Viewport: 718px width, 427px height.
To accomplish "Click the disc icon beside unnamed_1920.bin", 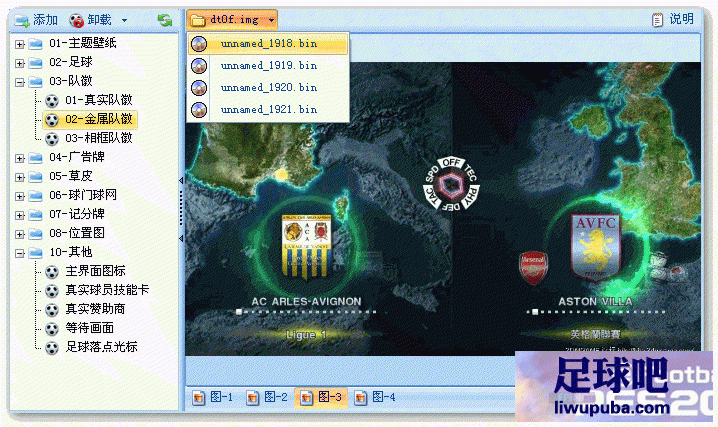I will tap(199, 88).
